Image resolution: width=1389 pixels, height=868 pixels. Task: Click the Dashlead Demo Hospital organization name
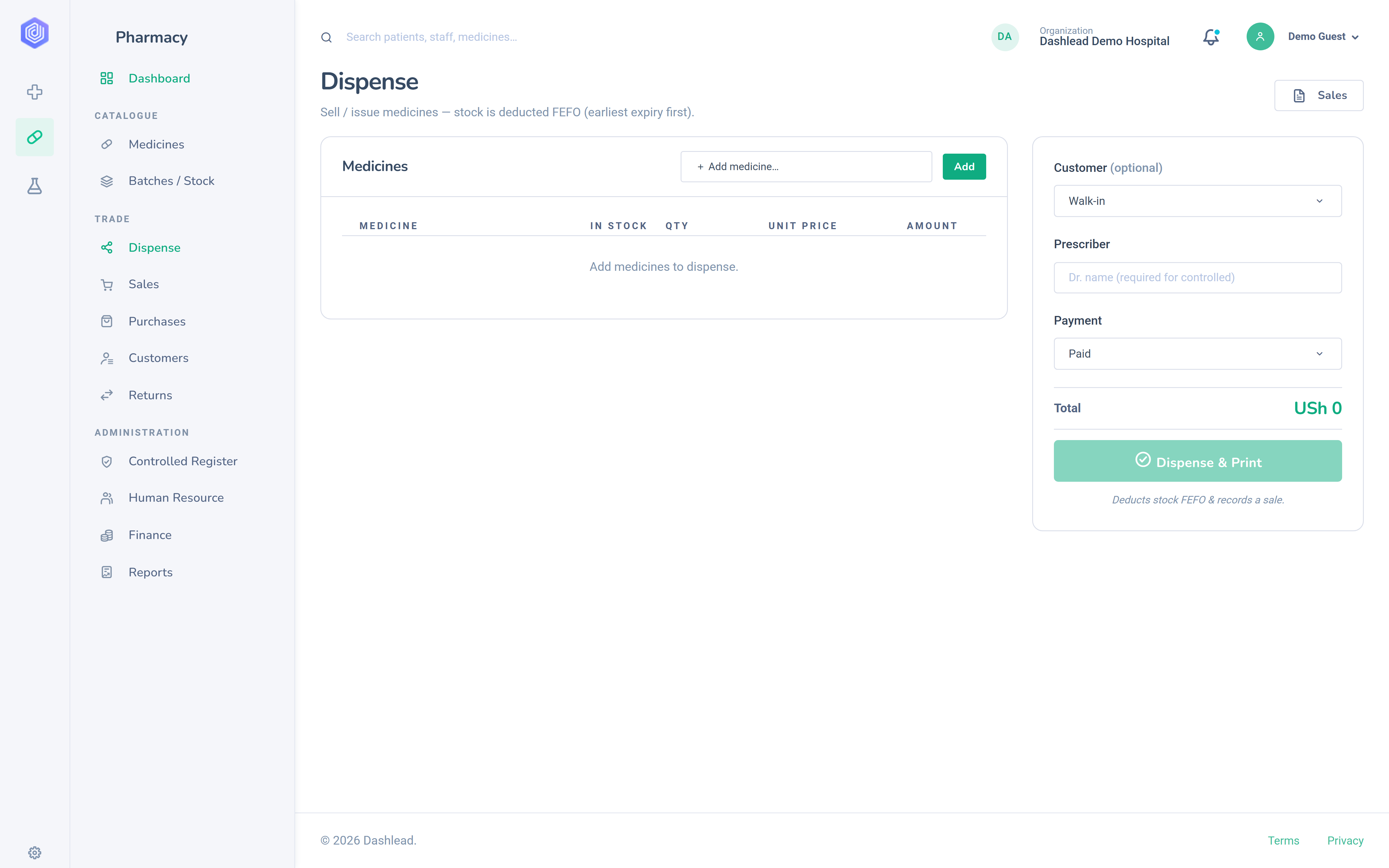[x=1104, y=41]
